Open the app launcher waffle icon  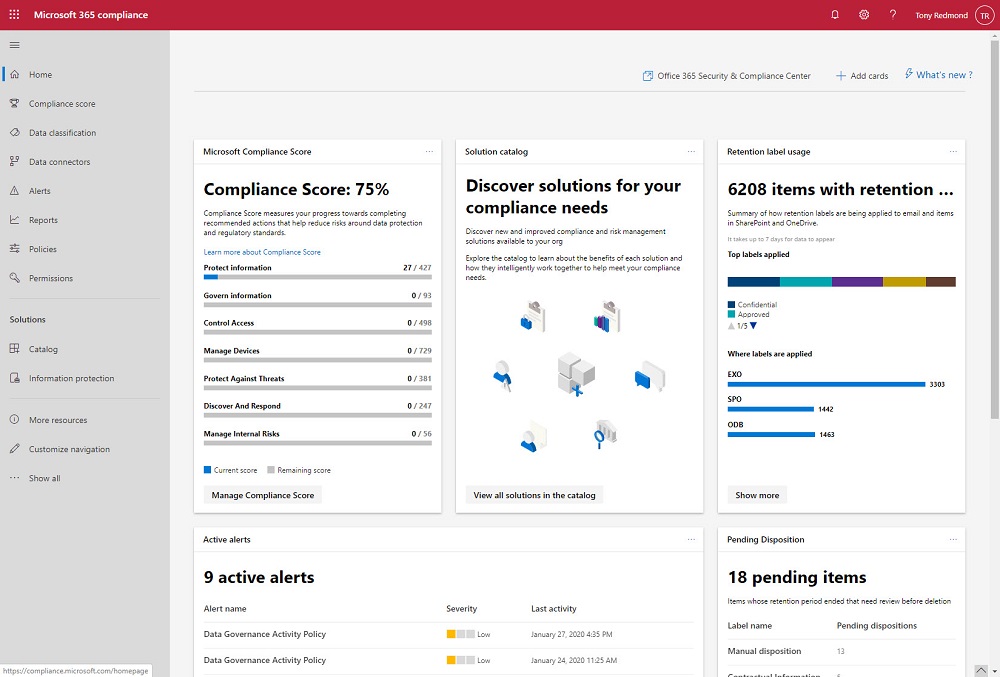pos(14,15)
